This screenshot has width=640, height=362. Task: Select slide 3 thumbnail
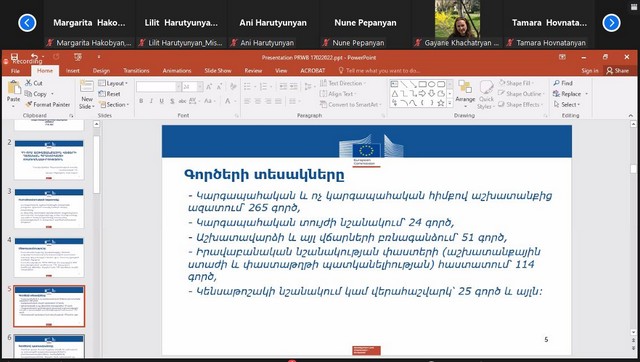point(49,208)
